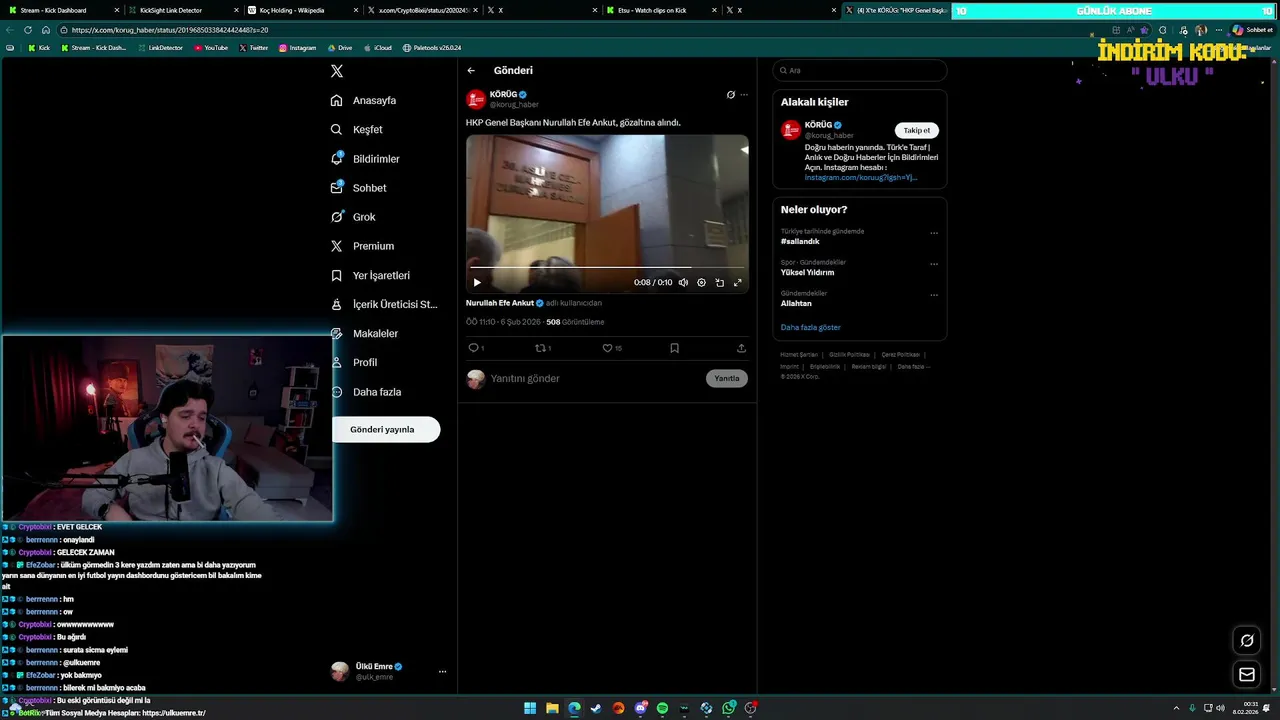The width and height of the screenshot is (1280, 720).
Task: Click the Ara search field
Action: tap(860, 70)
